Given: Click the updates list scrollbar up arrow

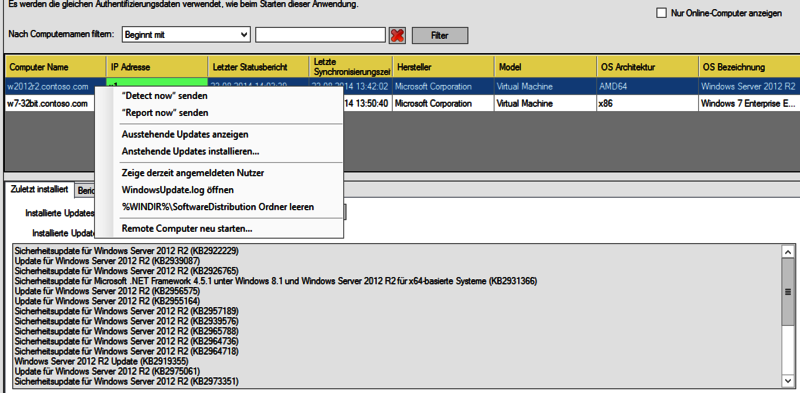Looking at the screenshot, I should (788, 252).
